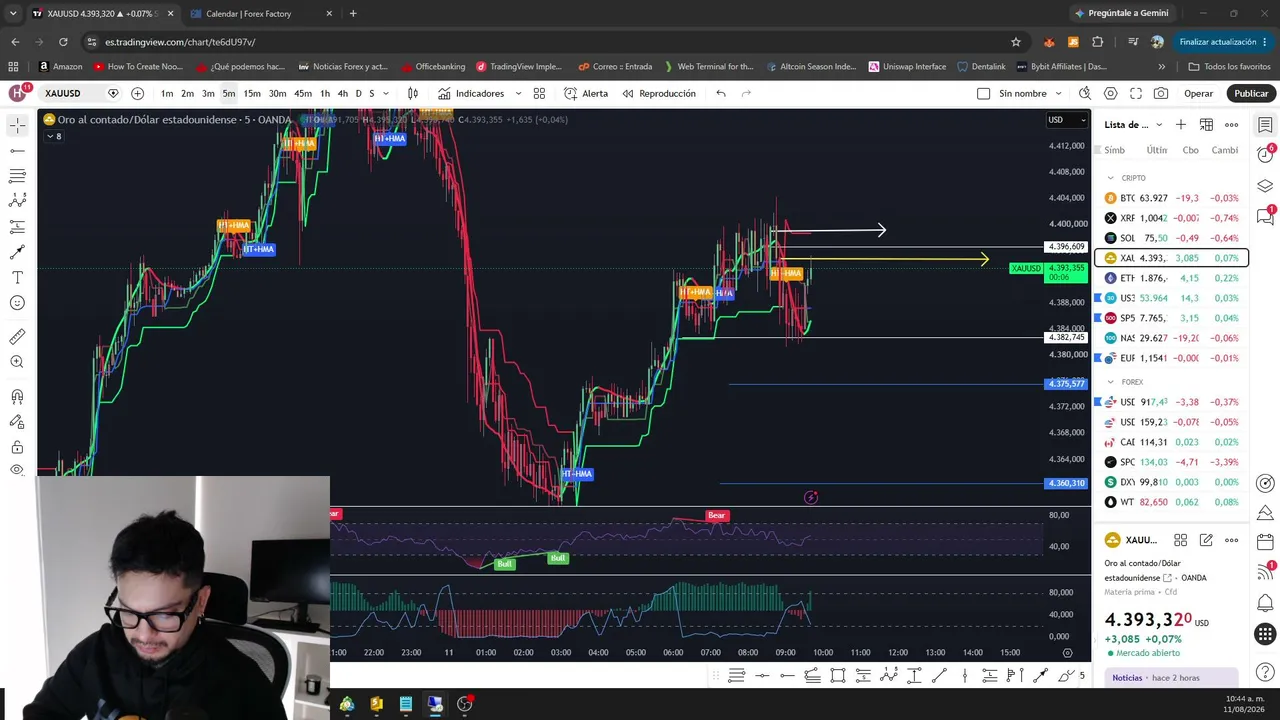This screenshot has height=720, width=1280.
Task: Open watchlist three-dot settings menu
Action: (x=1231, y=124)
